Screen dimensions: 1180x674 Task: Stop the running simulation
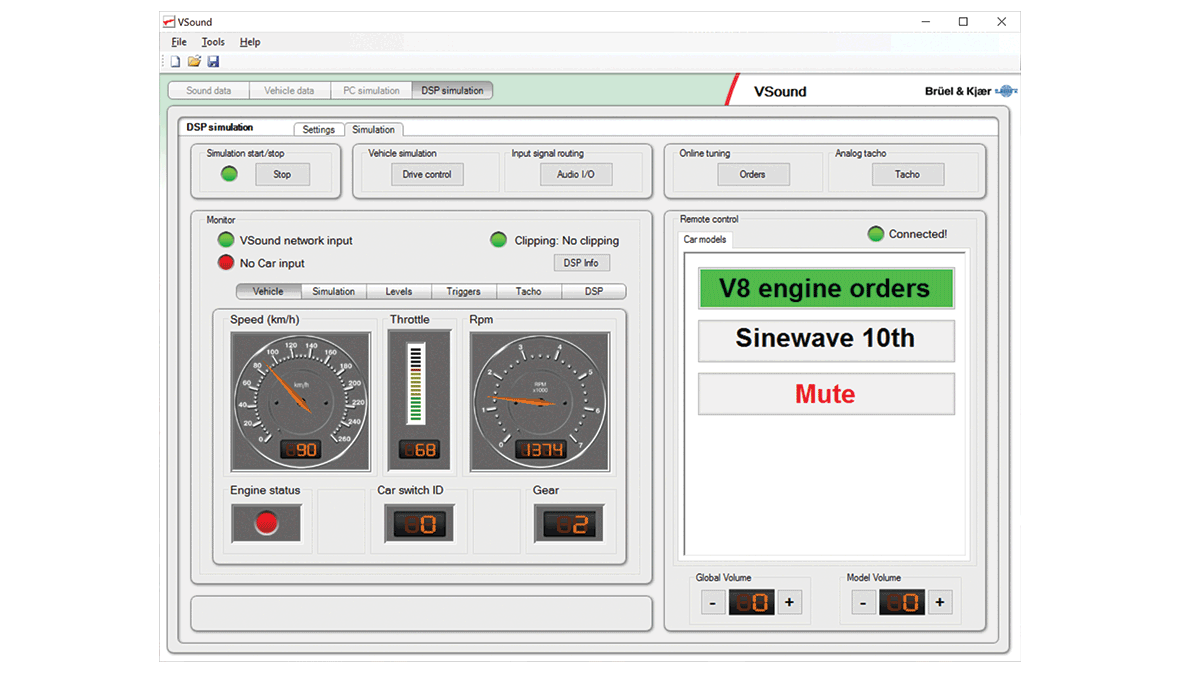pos(282,174)
